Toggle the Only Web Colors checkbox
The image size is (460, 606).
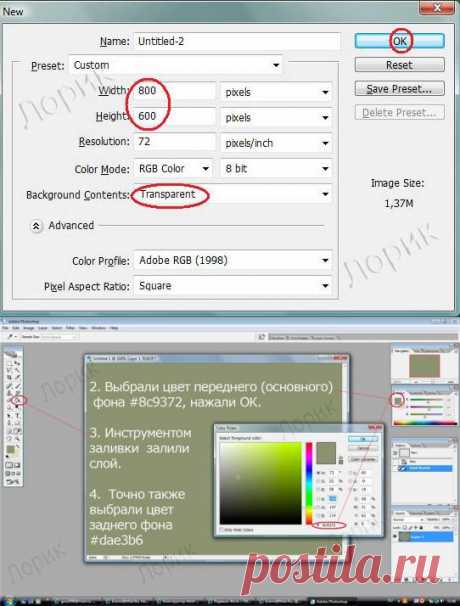pyautogui.click(x=222, y=529)
